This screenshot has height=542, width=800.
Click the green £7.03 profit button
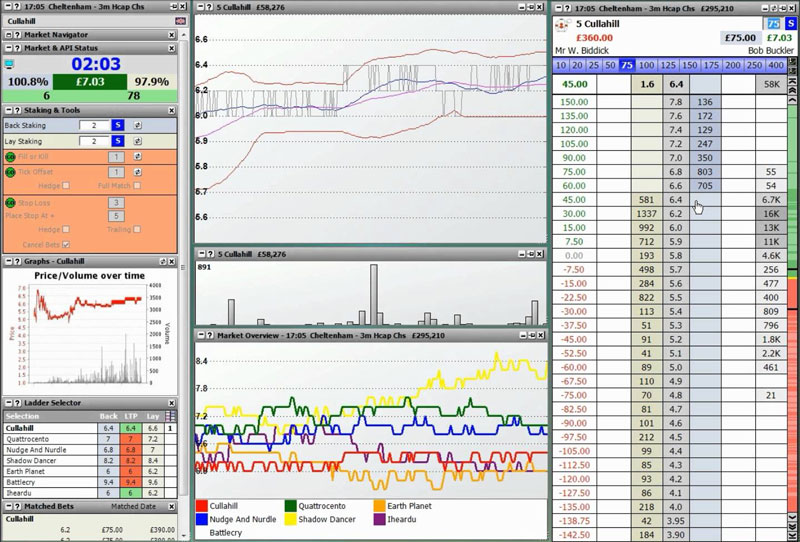[x=91, y=81]
